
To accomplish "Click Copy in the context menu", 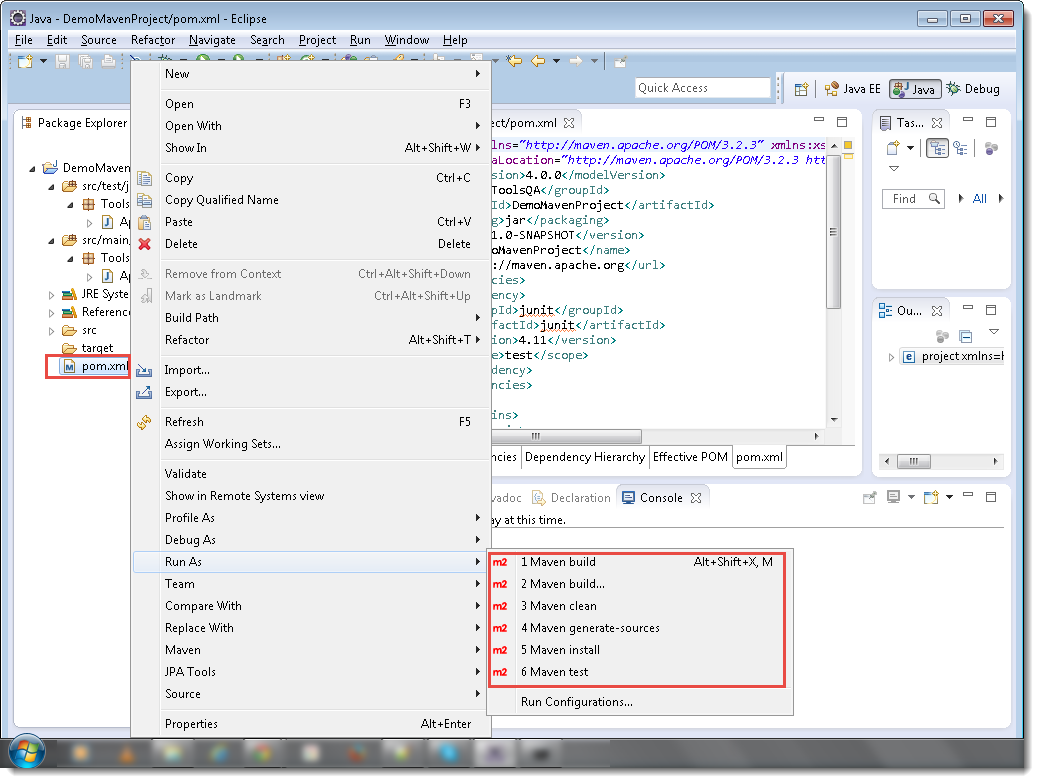I will coord(311,178).
